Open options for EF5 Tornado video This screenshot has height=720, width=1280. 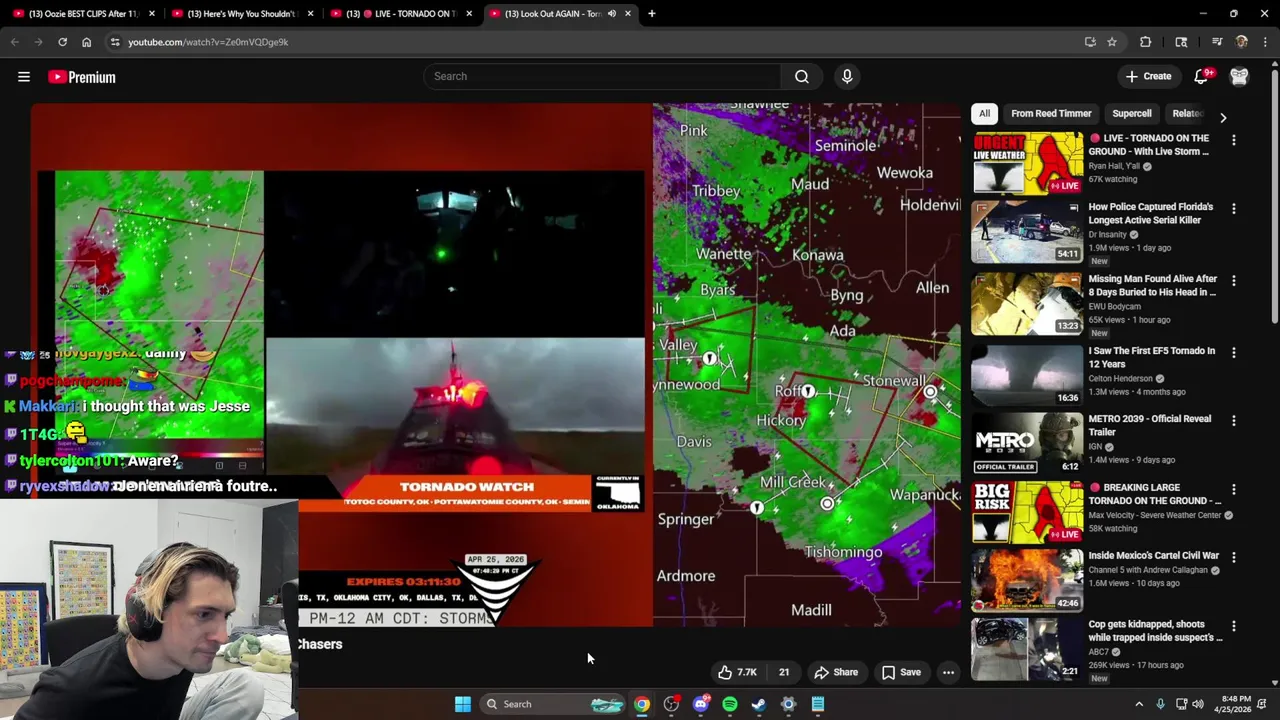click(x=1233, y=353)
